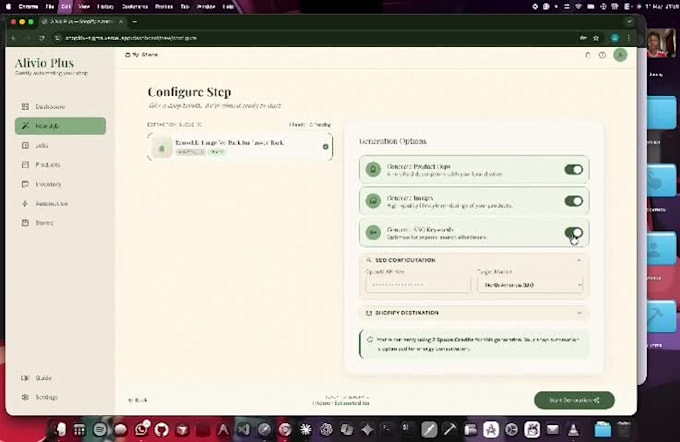Click the OpenAI API Key field
This screenshot has height=442, width=680.
[418, 285]
